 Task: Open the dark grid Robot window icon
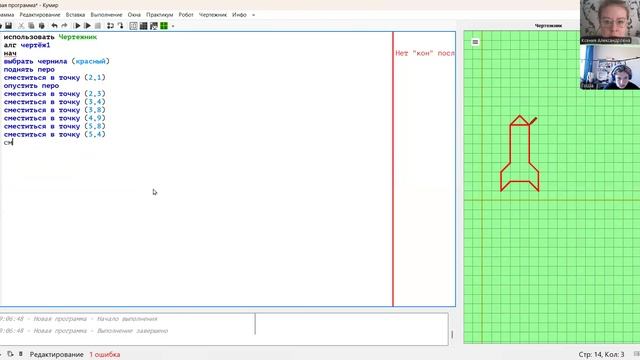144,26
